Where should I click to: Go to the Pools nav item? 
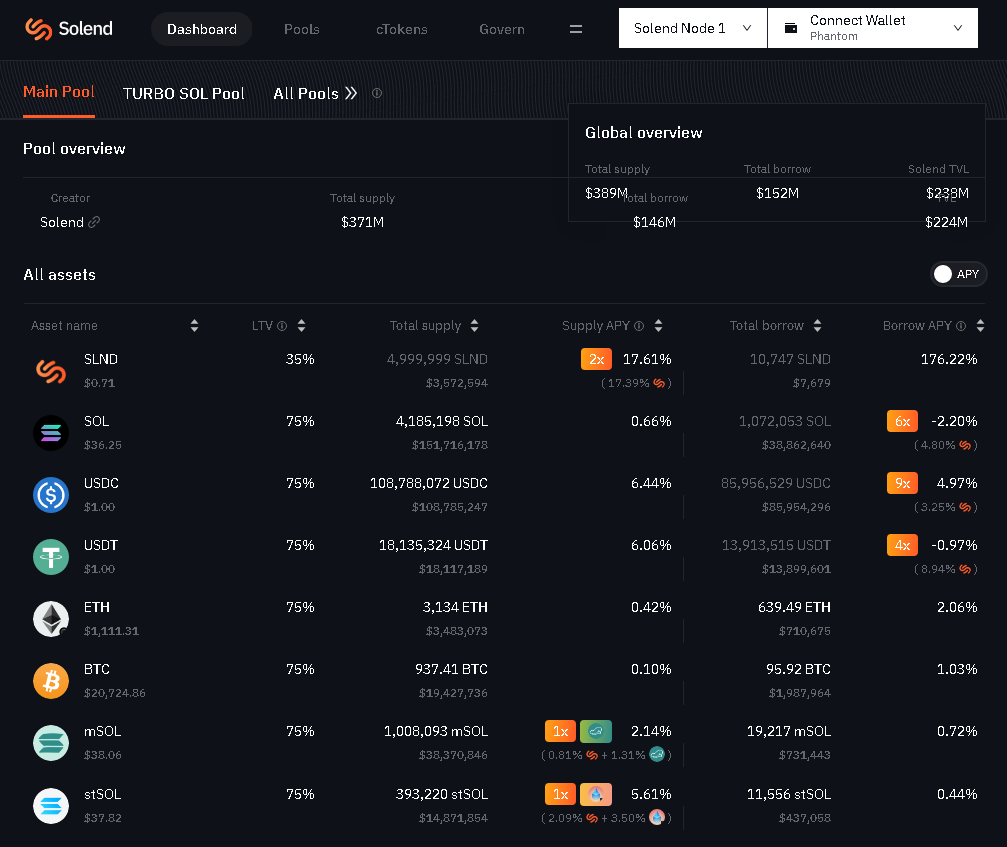[302, 29]
